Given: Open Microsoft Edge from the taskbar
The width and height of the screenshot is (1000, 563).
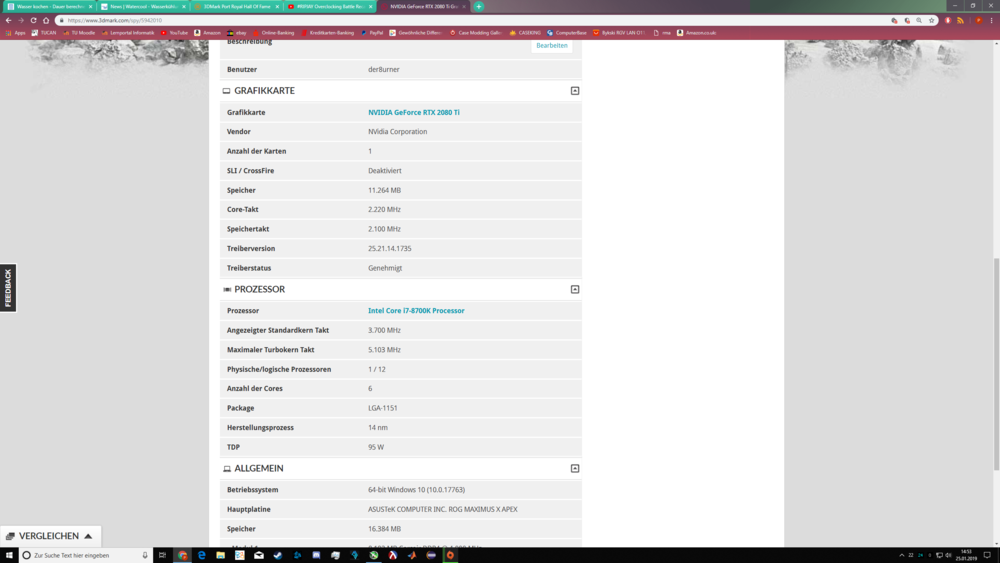Looking at the screenshot, I should [x=202, y=555].
